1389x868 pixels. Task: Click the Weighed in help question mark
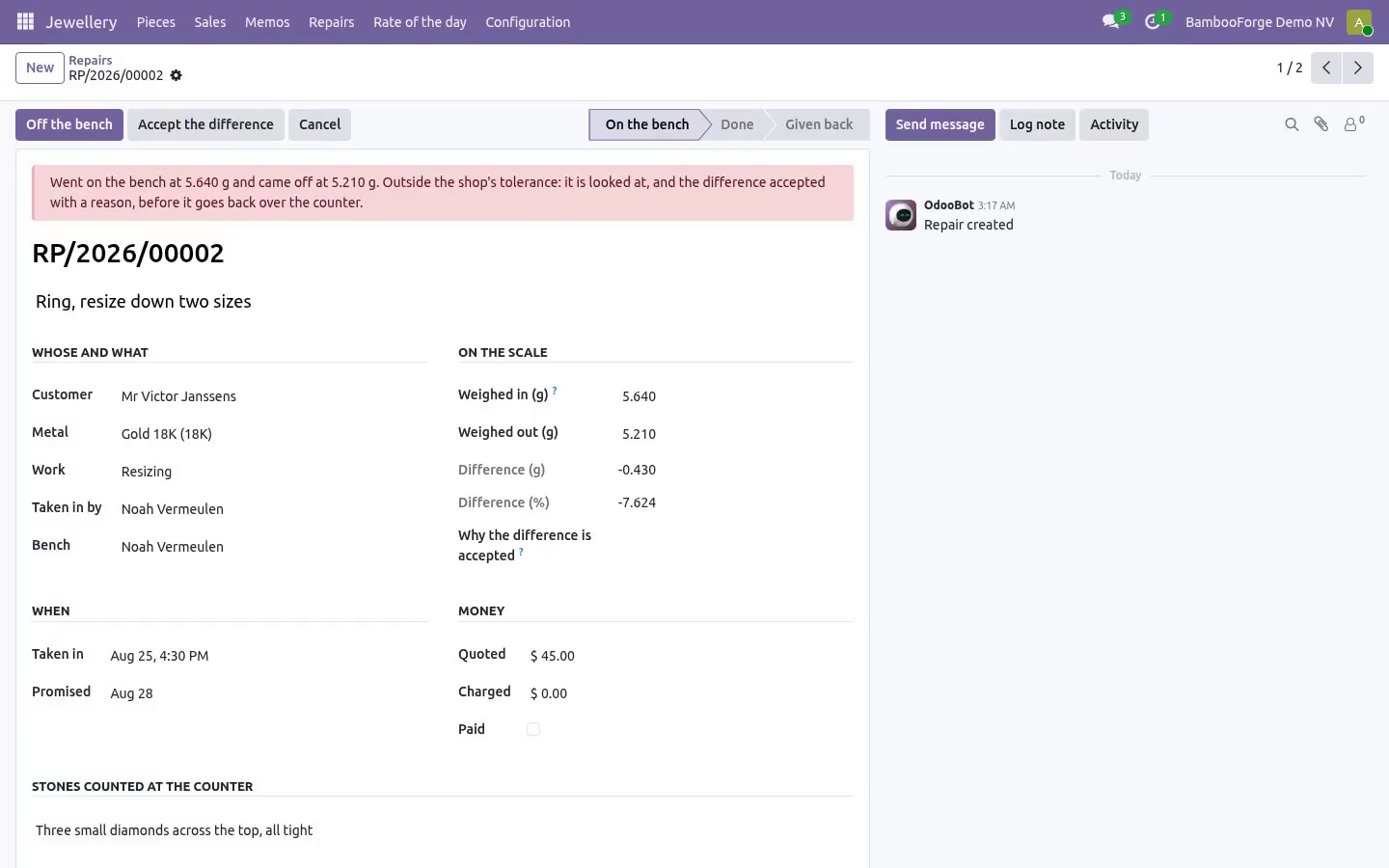click(555, 391)
